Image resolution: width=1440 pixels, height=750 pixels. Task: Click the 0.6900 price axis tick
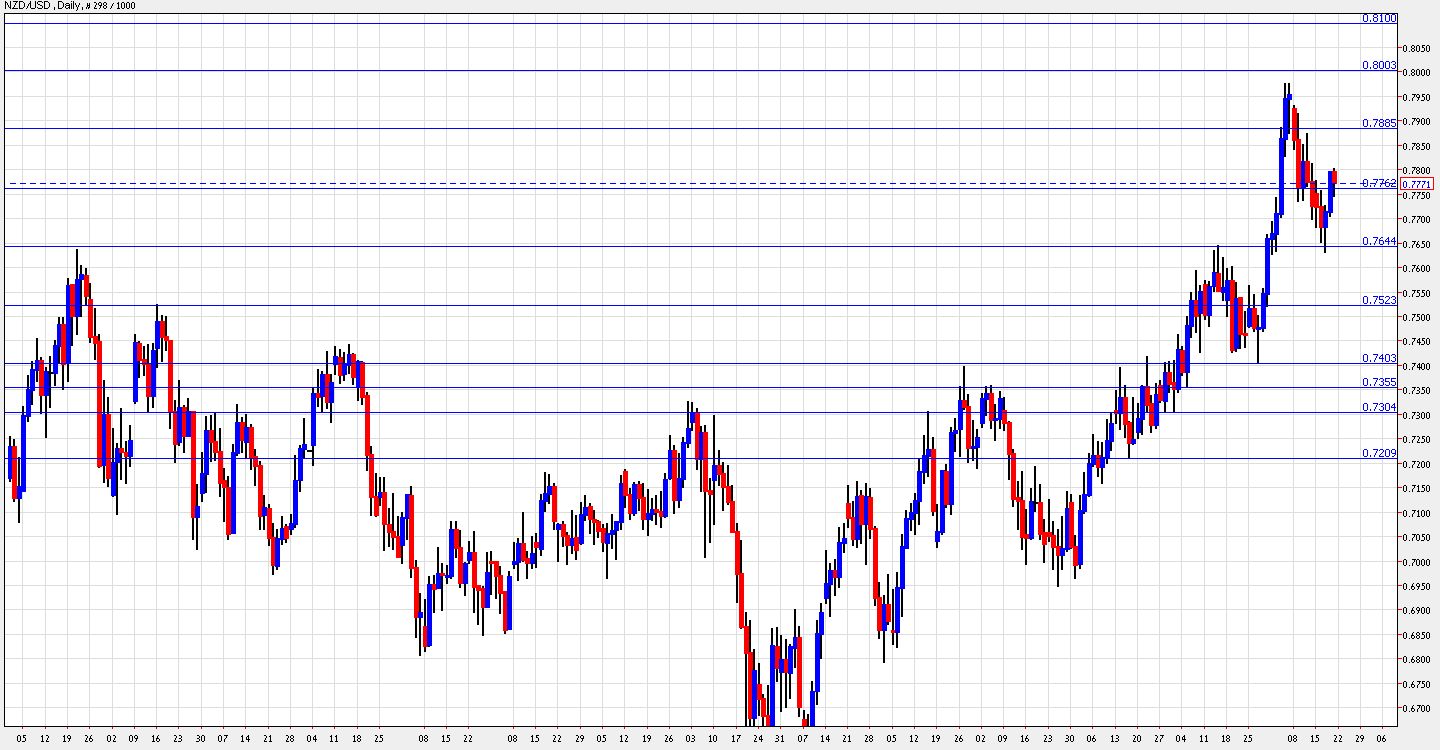(1416, 611)
